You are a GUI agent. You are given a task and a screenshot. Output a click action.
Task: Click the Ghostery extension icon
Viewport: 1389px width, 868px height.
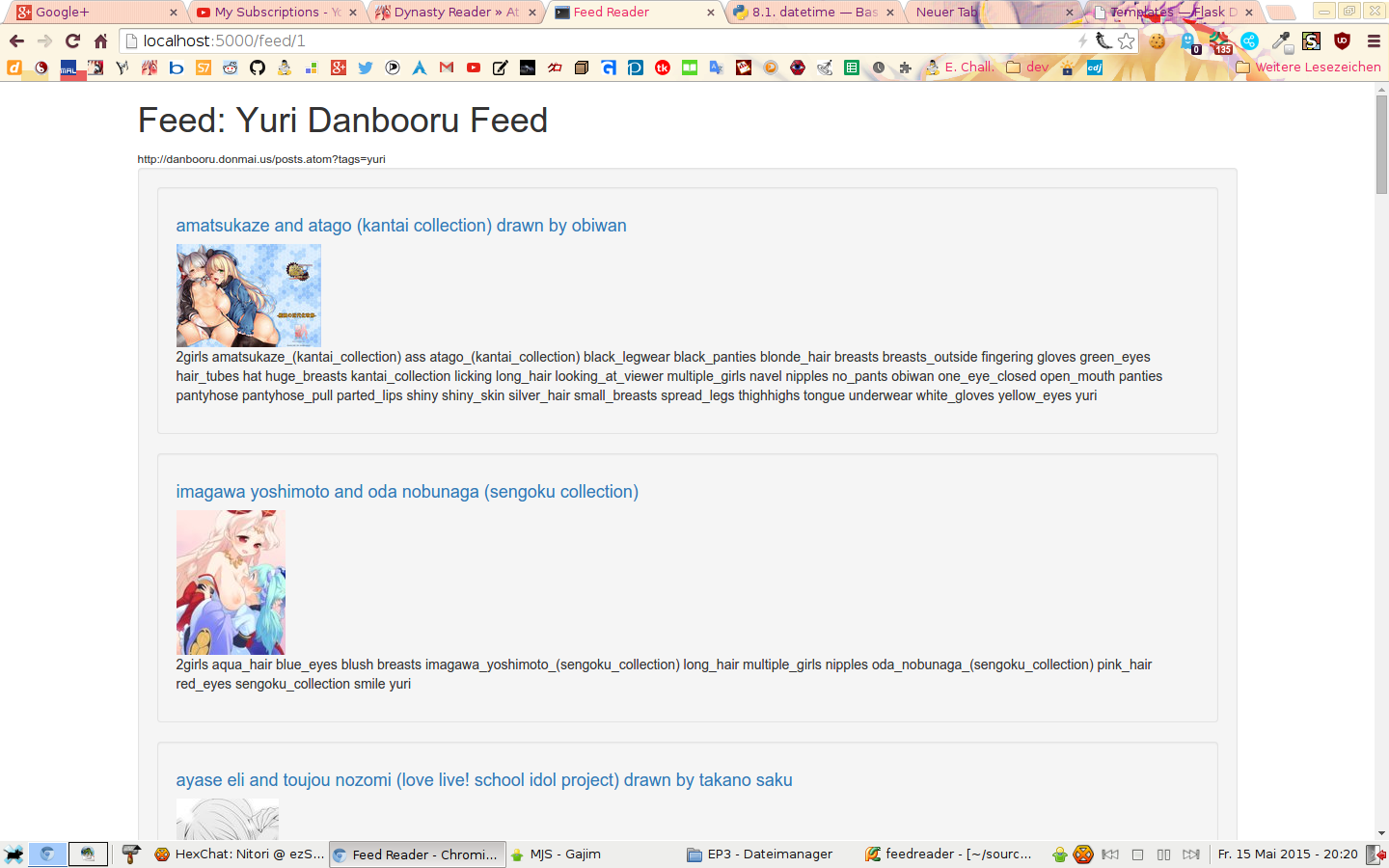coord(1188,41)
